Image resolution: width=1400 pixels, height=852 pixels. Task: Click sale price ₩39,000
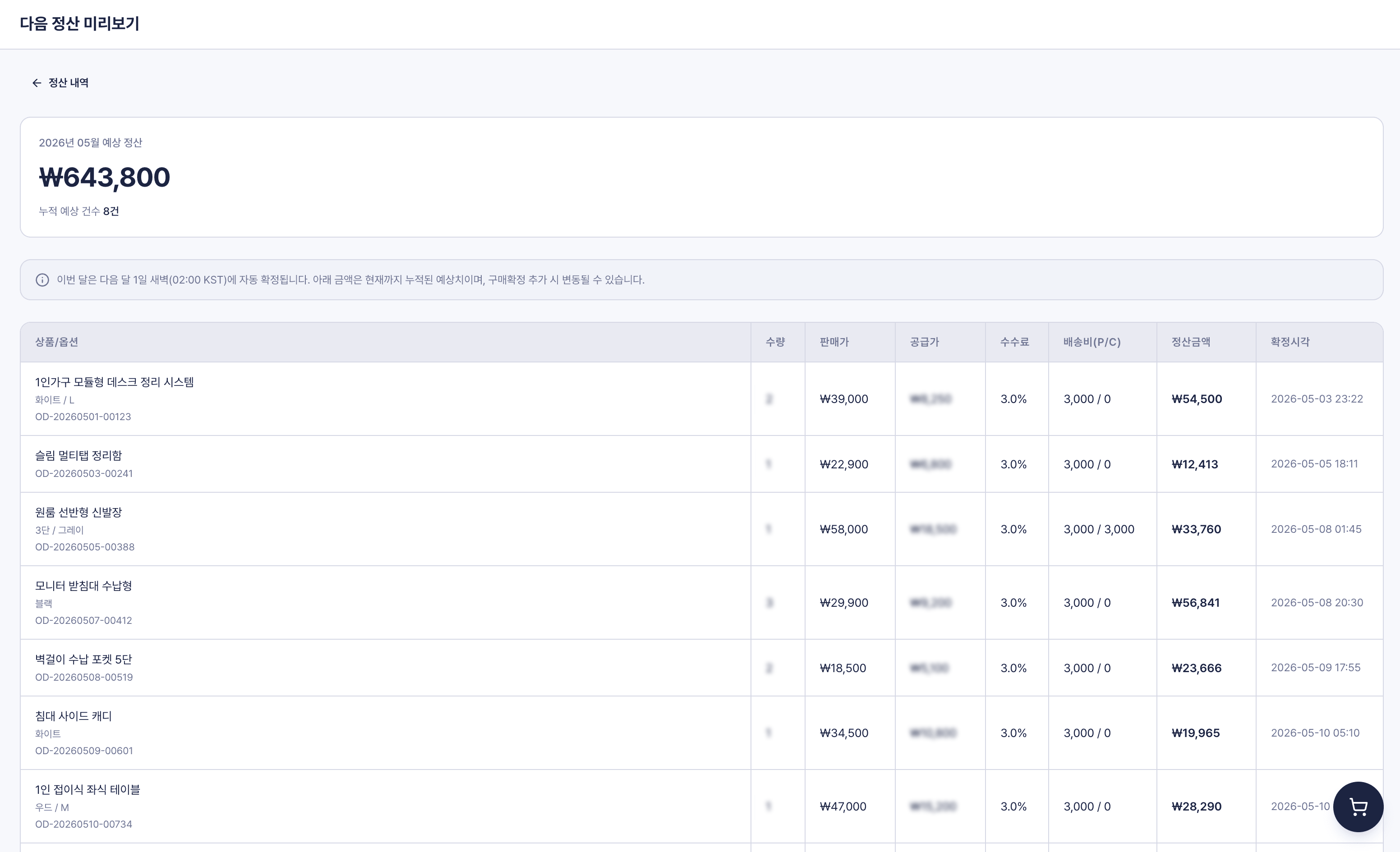coord(844,399)
